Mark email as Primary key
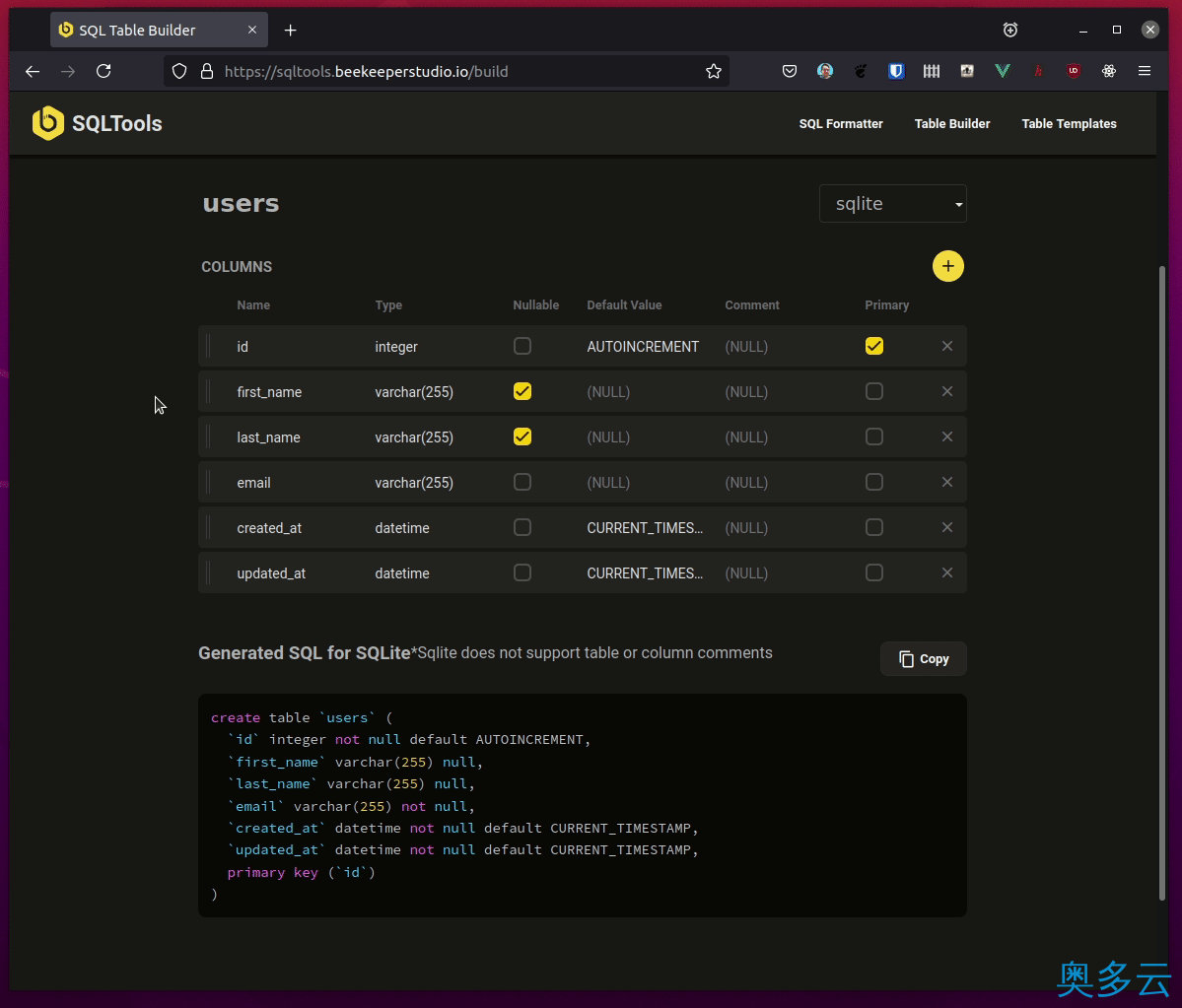The image size is (1182, 1008). coord(874,482)
